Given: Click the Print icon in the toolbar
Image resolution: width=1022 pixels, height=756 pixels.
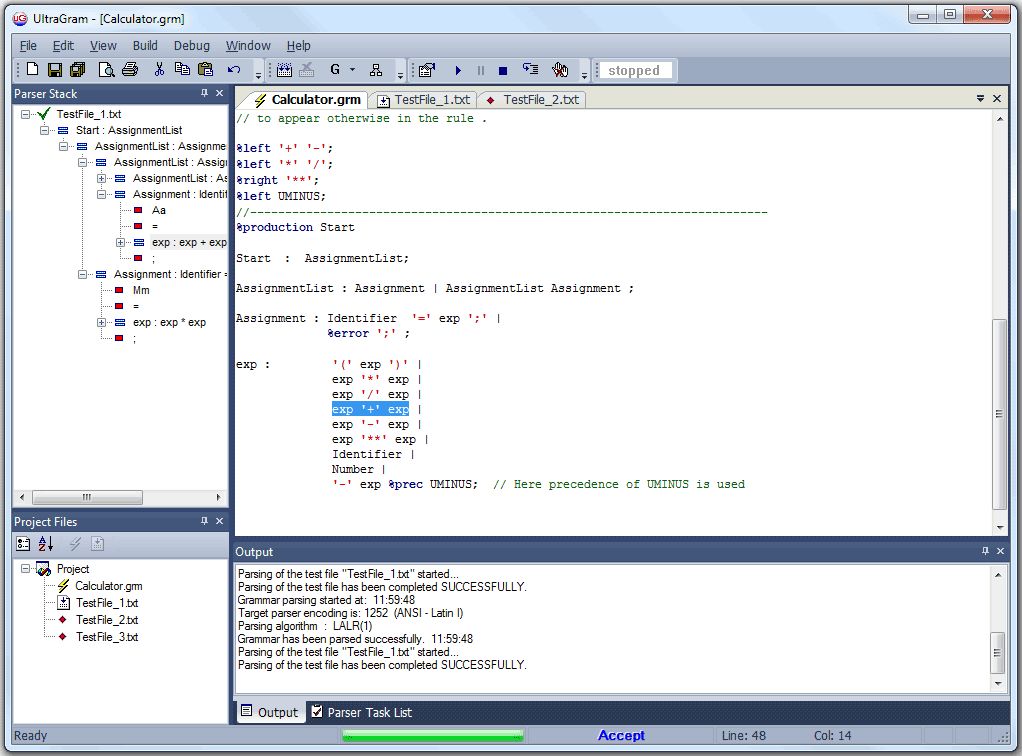Looking at the screenshot, I should [130, 70].
